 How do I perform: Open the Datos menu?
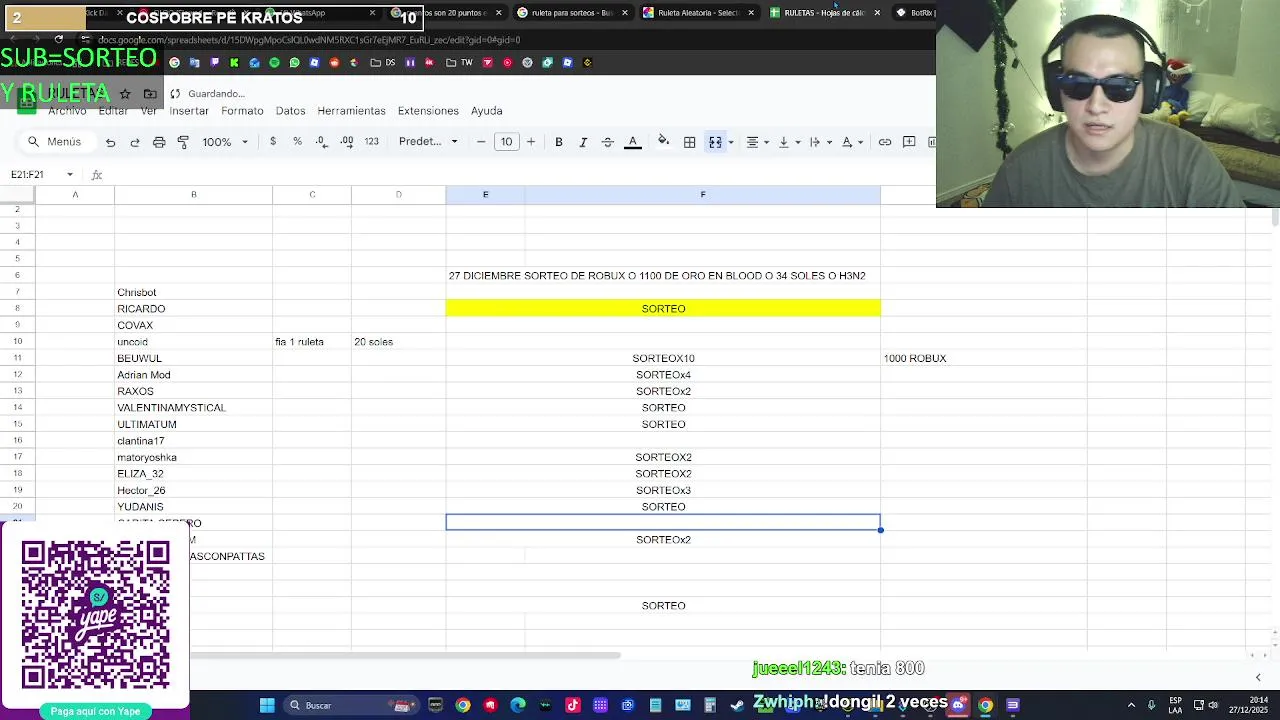coord(290,111)
